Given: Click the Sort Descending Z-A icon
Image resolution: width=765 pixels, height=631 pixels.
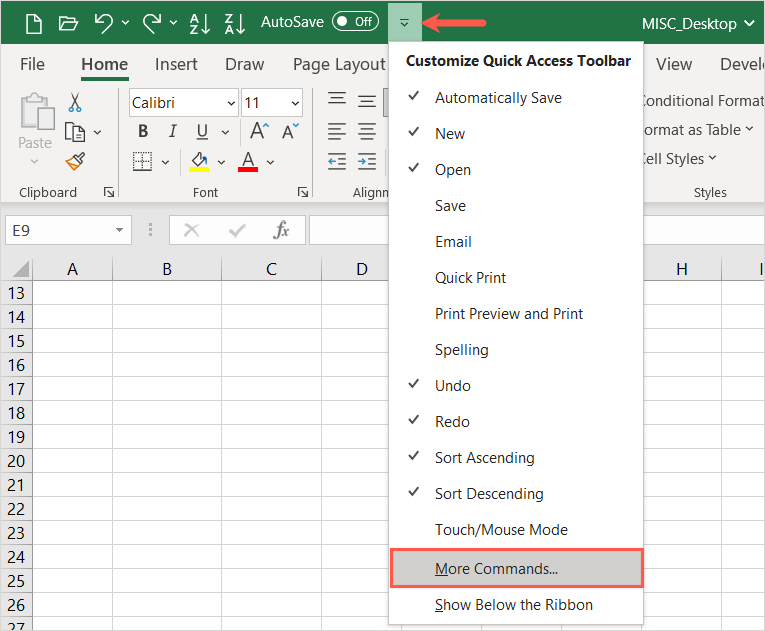Looking at the screenshot, I should coord(234,22).
